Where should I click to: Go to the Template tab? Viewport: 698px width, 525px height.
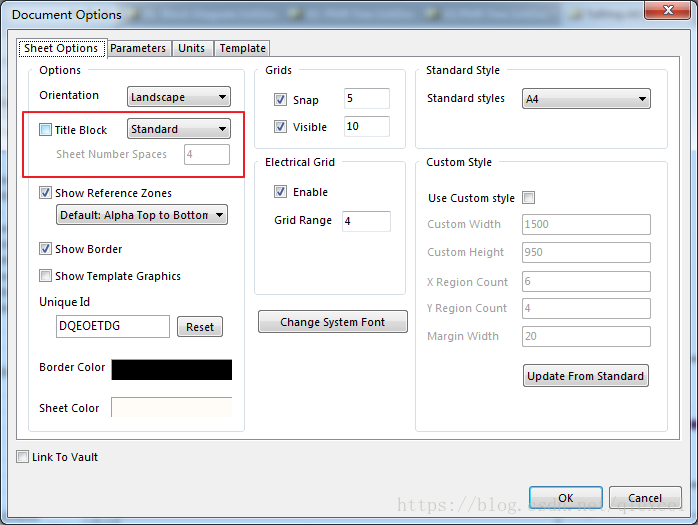coord(242,48)
